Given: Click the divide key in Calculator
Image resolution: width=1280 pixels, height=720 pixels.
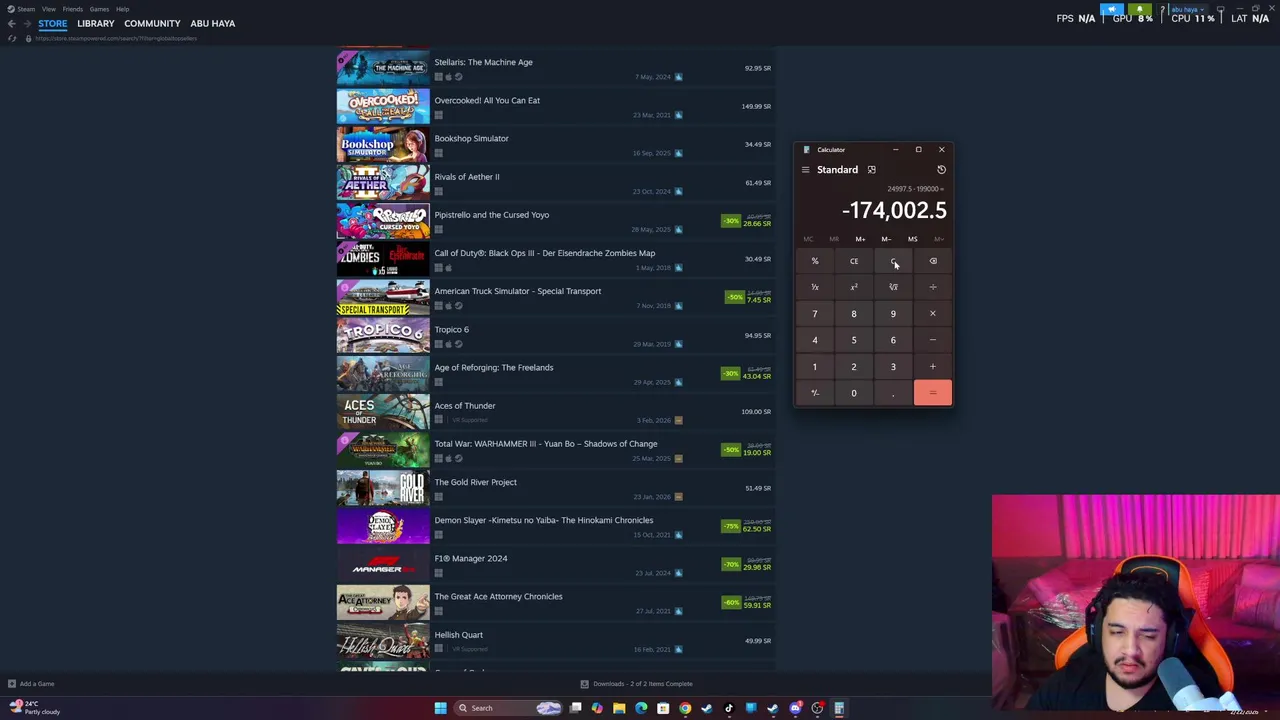Looking at the screenshot, I should click(x=933, y=287).
